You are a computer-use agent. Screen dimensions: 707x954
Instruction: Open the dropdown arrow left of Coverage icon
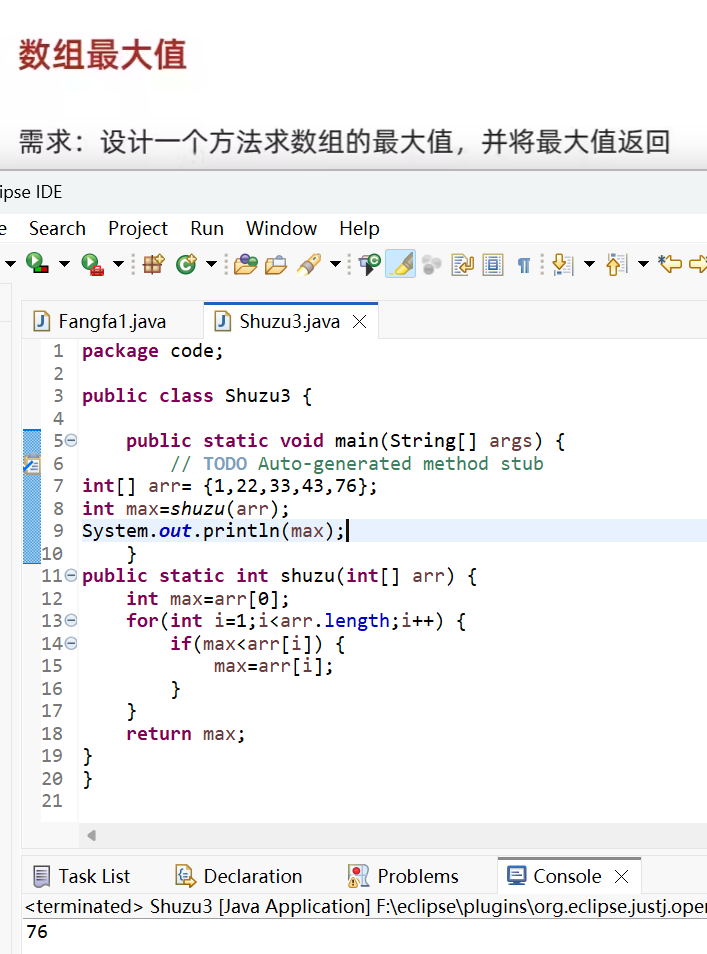pos(10,264)
